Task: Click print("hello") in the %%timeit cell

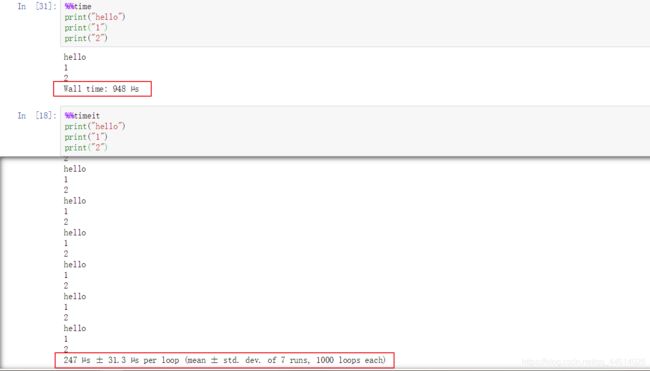Action: click(x=95, y=126)
